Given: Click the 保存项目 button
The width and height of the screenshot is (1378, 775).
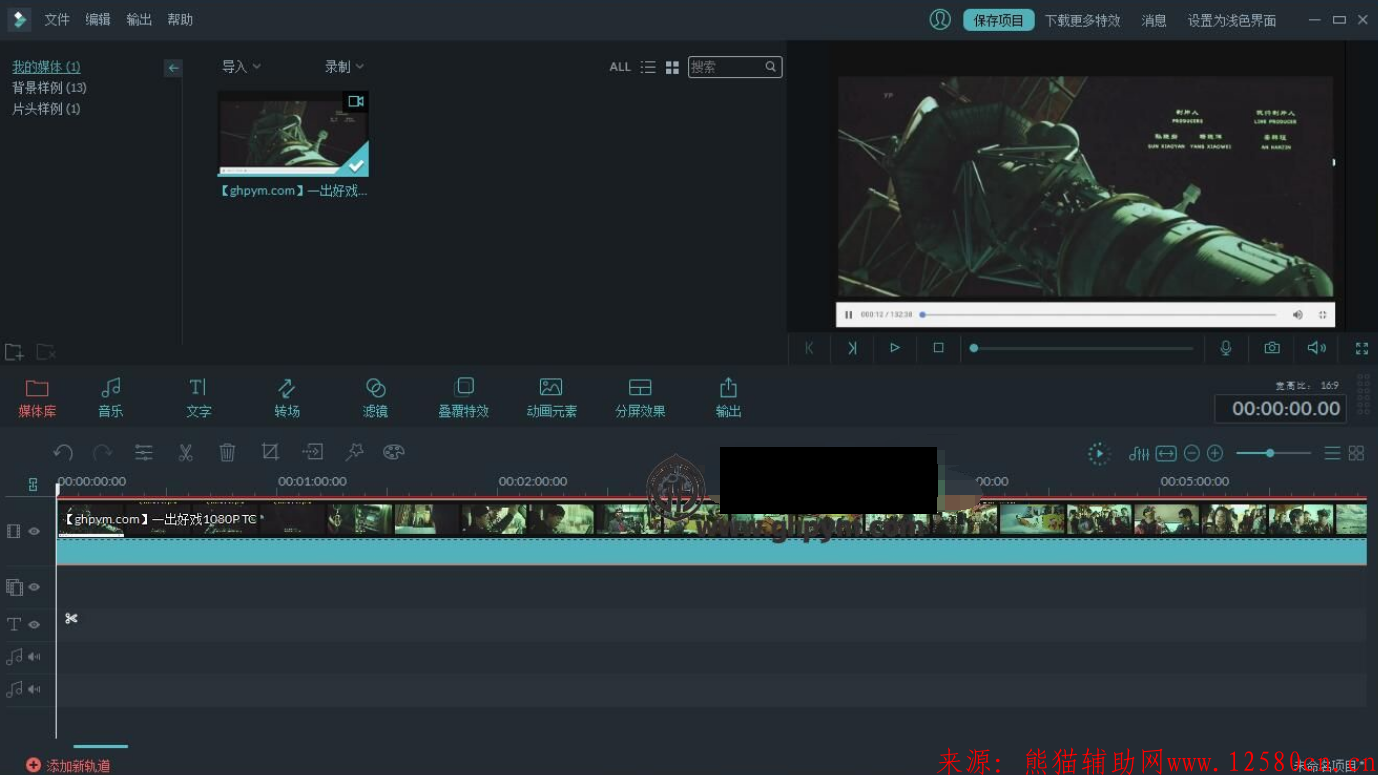Looking at the screenshot, I should 997,19.
